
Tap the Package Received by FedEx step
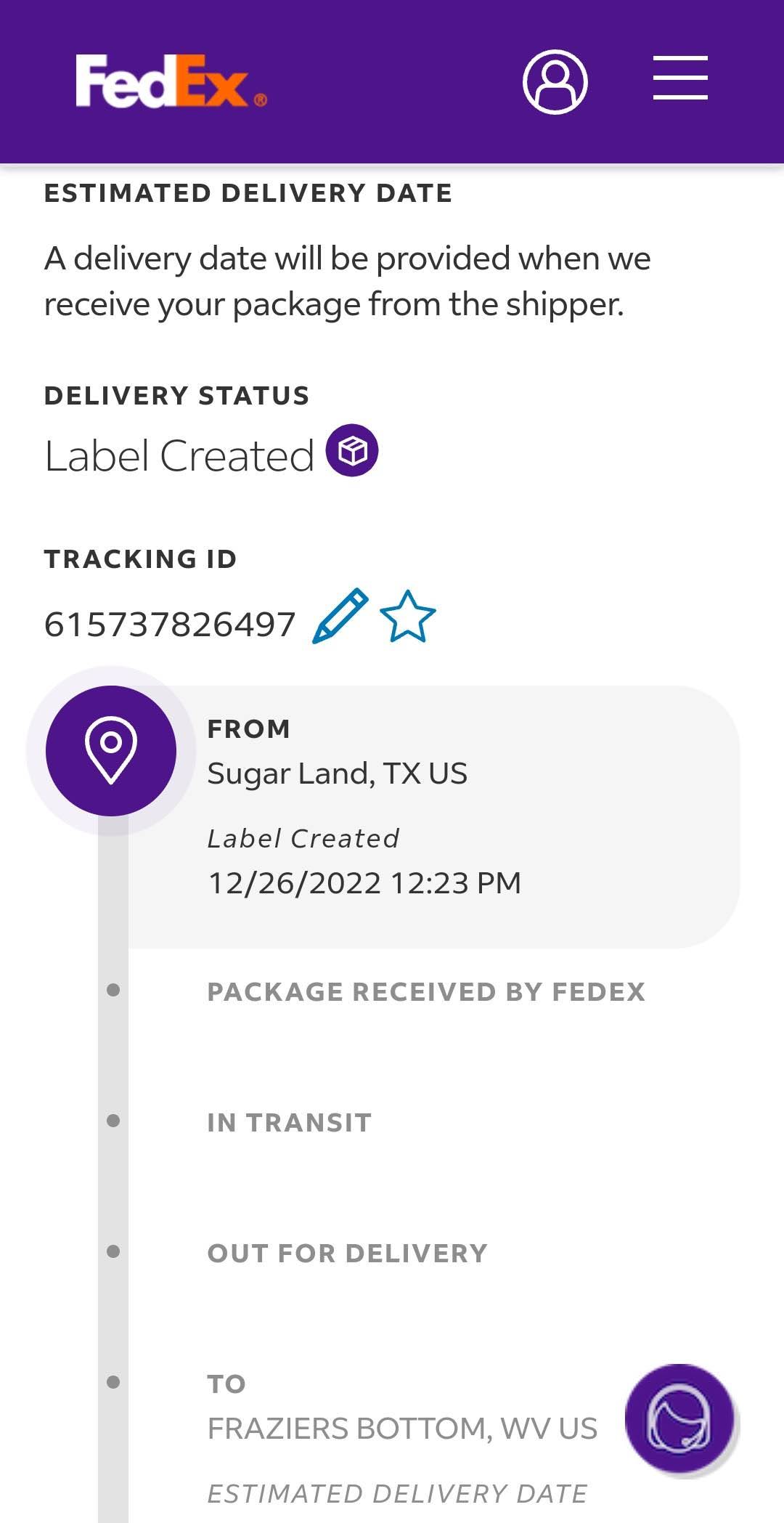426,991
